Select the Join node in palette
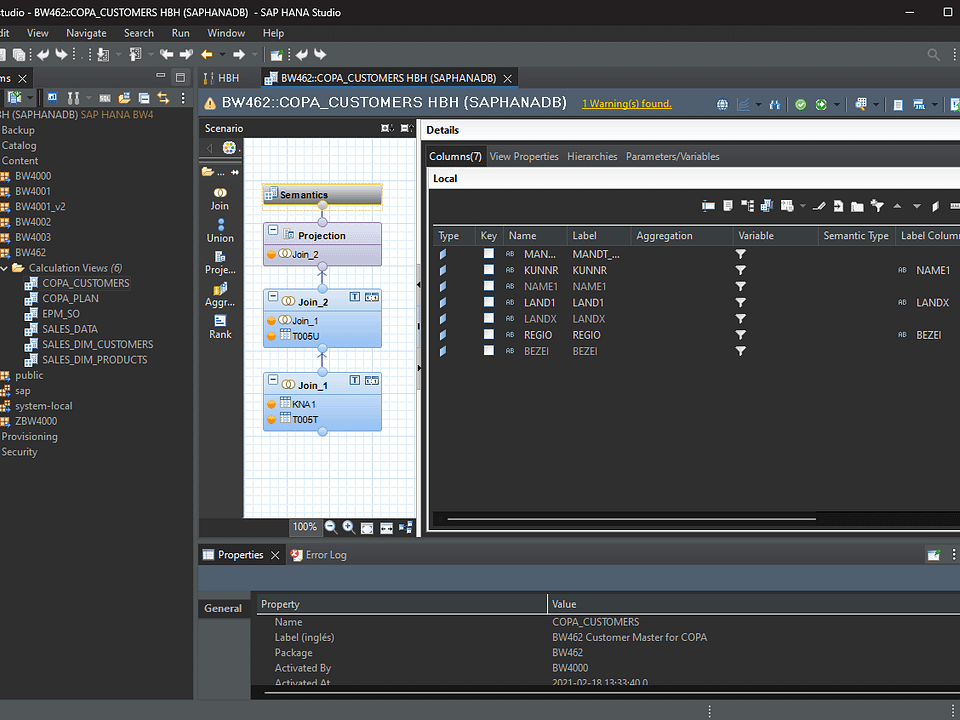The image size is (960, 720). [x=220, y=198]
